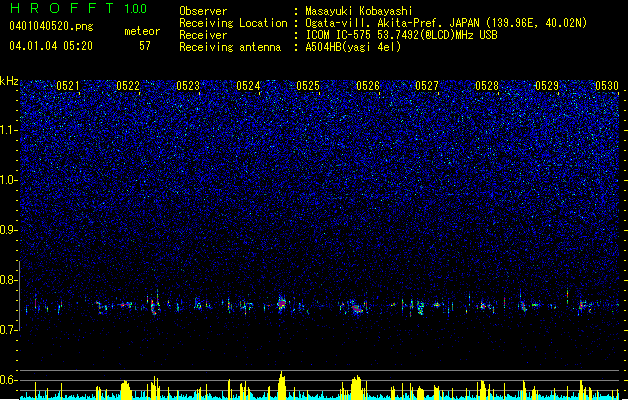The height and width of the screenshot is (400, 629).
Task: Click the ICOM IC-575 receiver text
Action: coord(401,35)
